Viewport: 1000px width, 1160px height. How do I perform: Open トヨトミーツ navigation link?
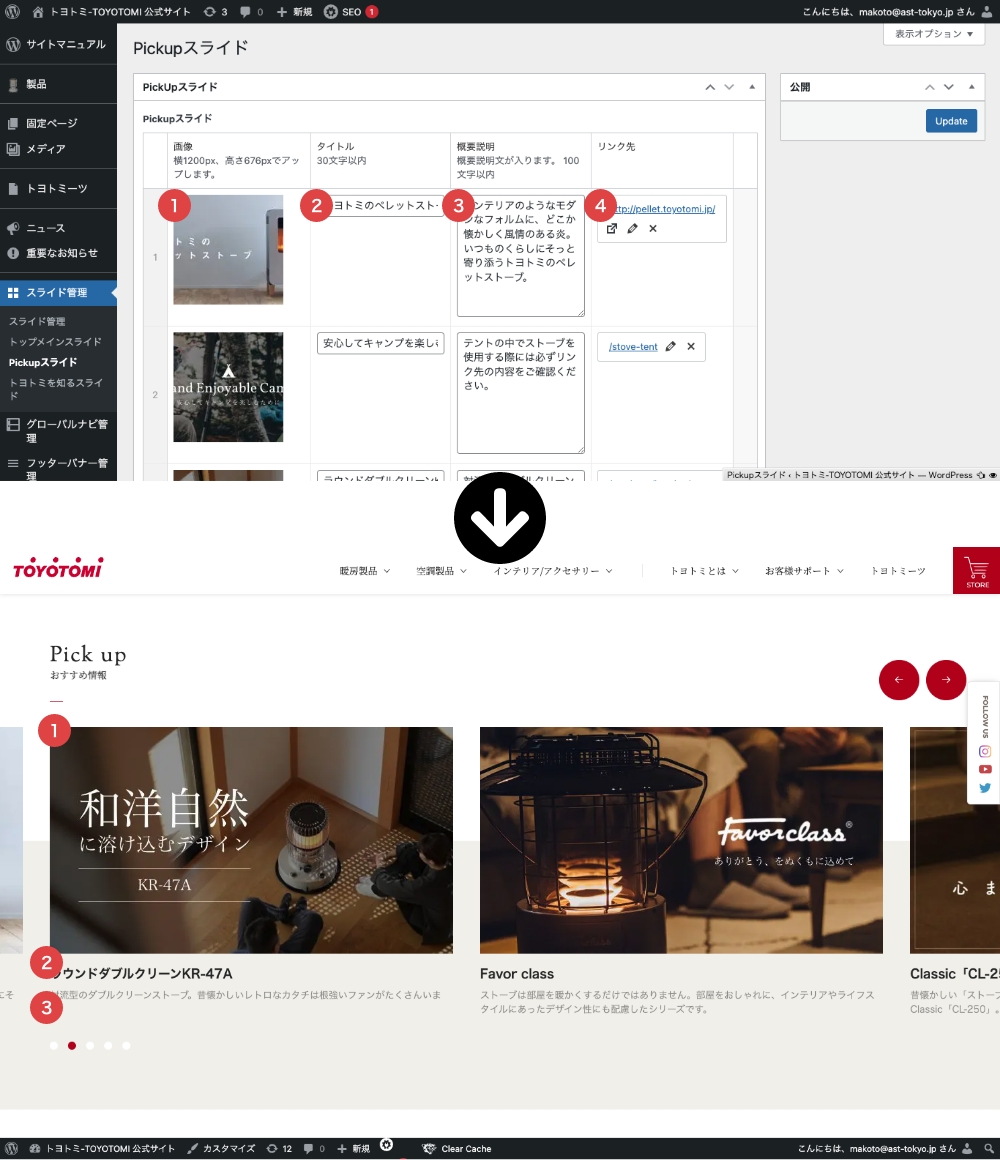coord(898,571)
